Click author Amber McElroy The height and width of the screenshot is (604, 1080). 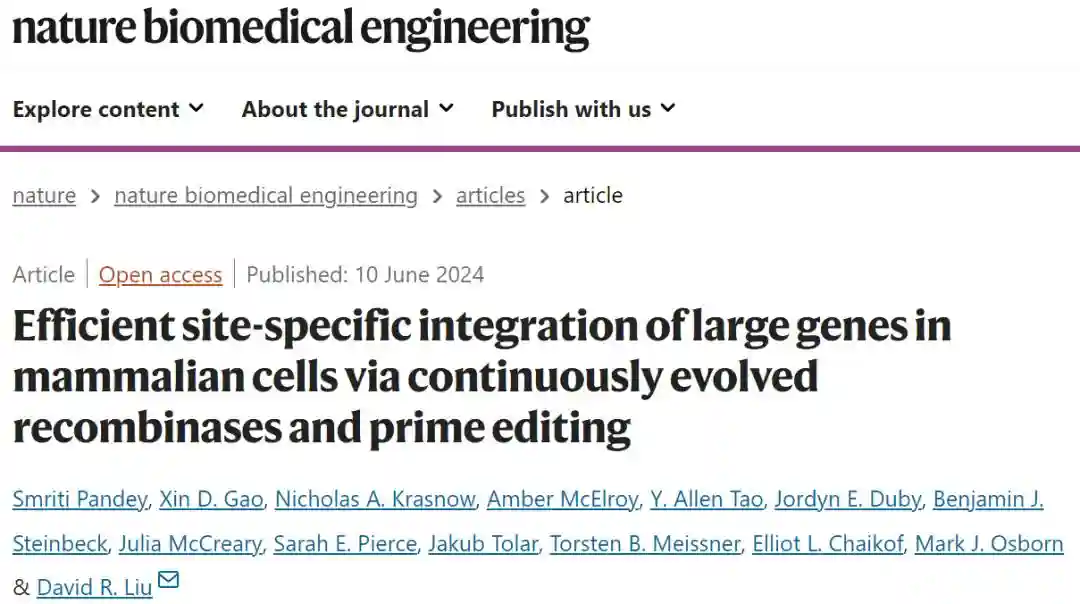click(x=562, y=499)
